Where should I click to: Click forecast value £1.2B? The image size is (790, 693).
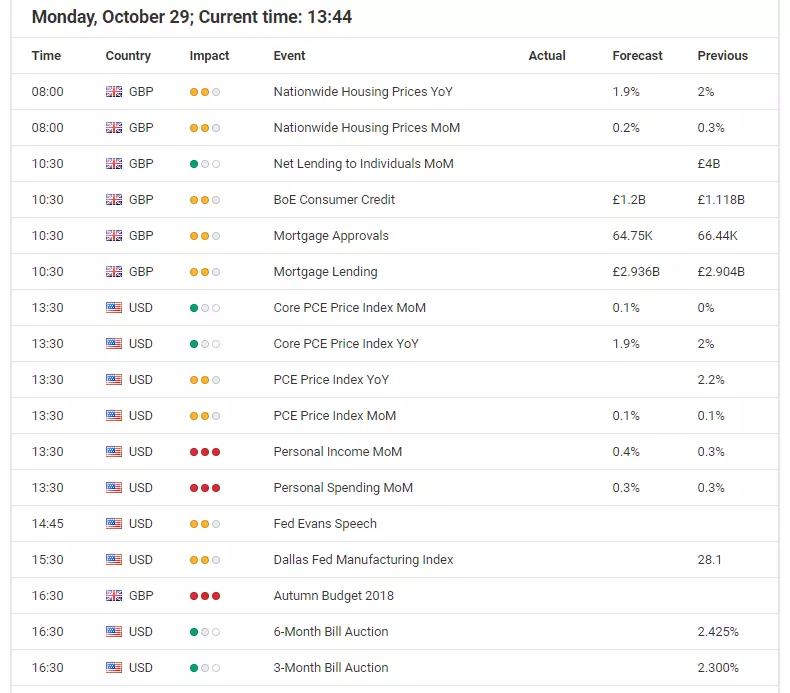tap(629, 200)
